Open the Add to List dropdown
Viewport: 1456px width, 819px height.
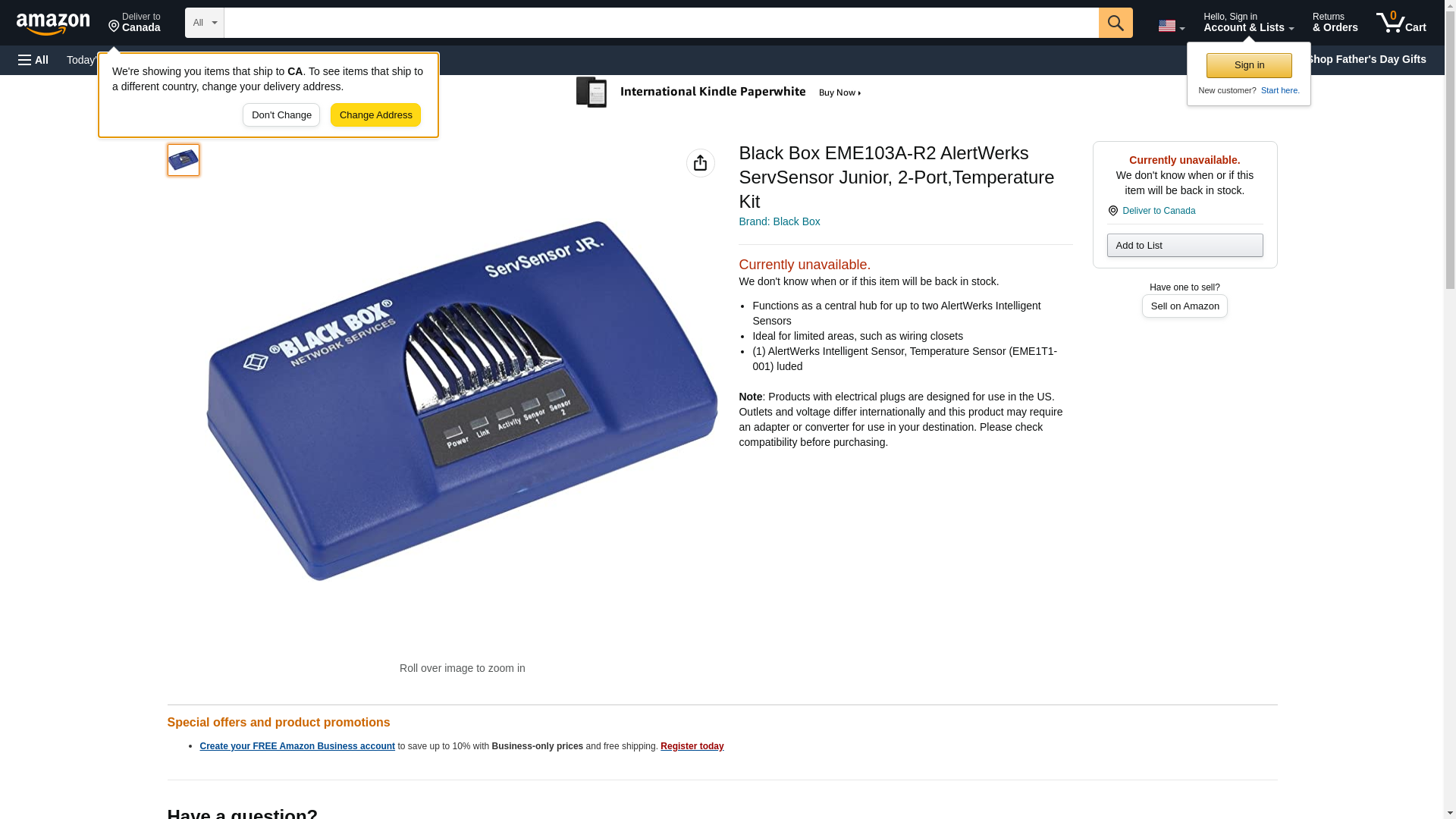[x=1185, y=245]
